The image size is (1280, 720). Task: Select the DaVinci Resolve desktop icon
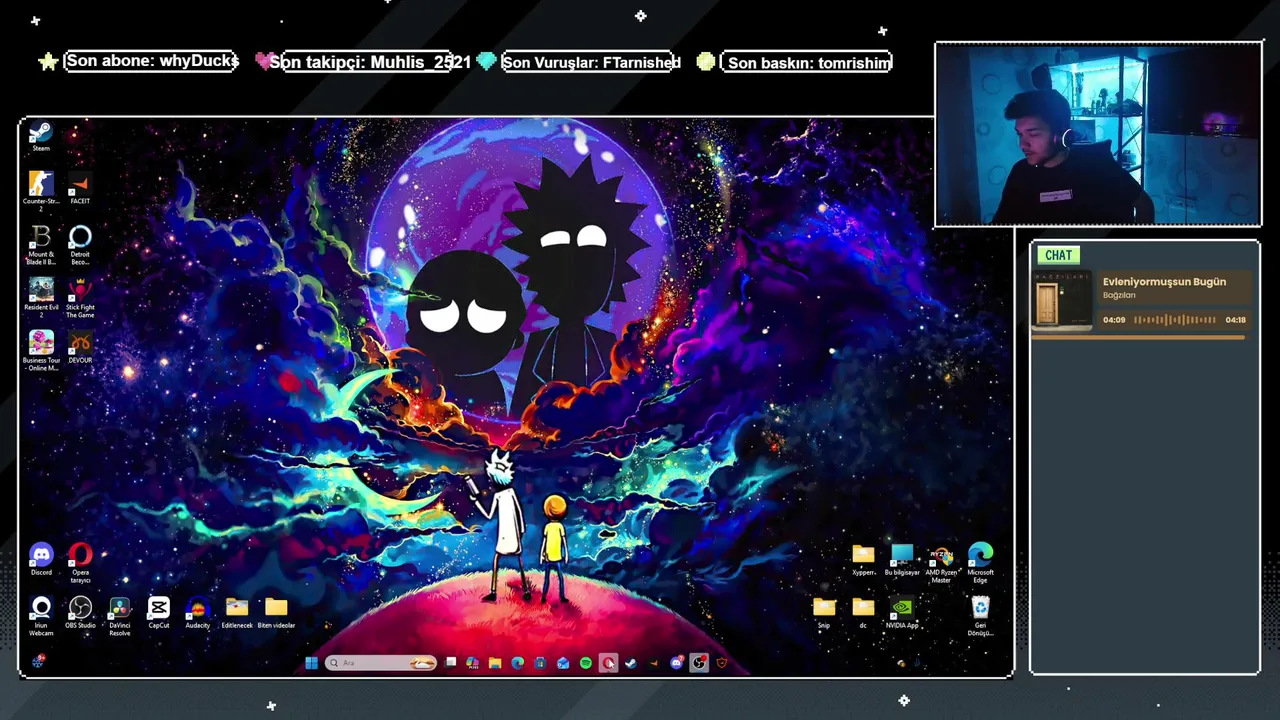point(119,615)
